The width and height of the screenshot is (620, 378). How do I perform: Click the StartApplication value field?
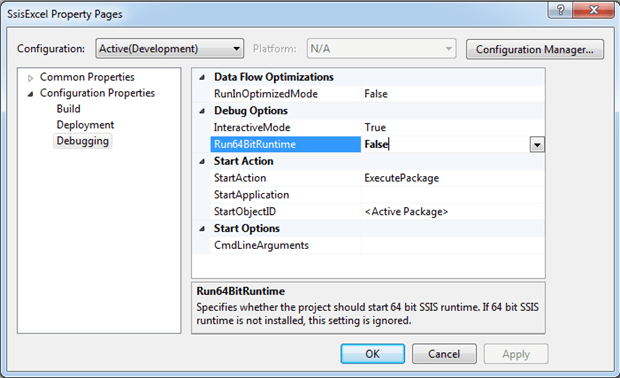click(x=453, y=195)
